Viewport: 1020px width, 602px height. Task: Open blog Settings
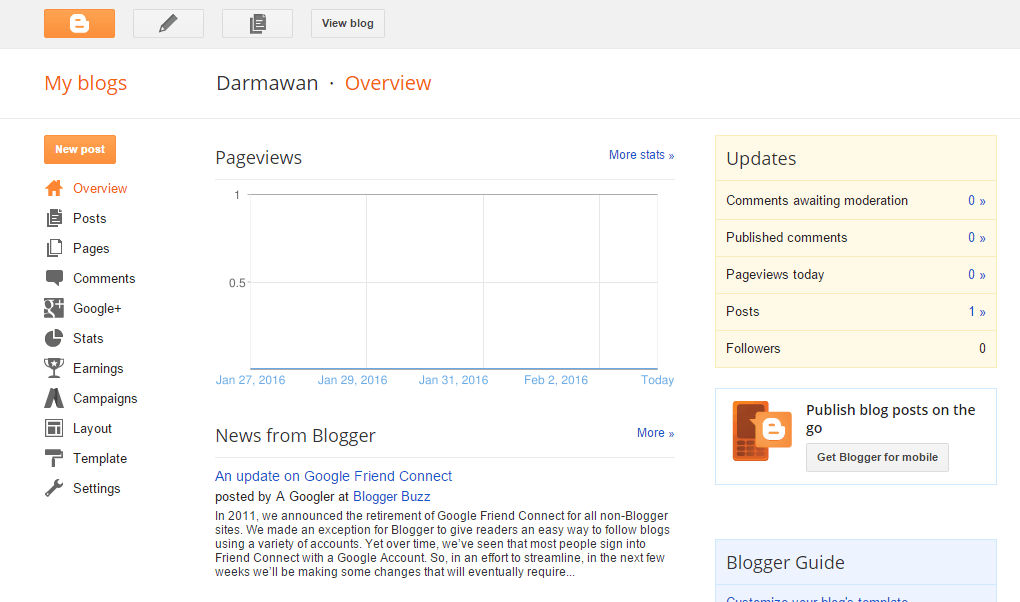(x=97, y=487)
